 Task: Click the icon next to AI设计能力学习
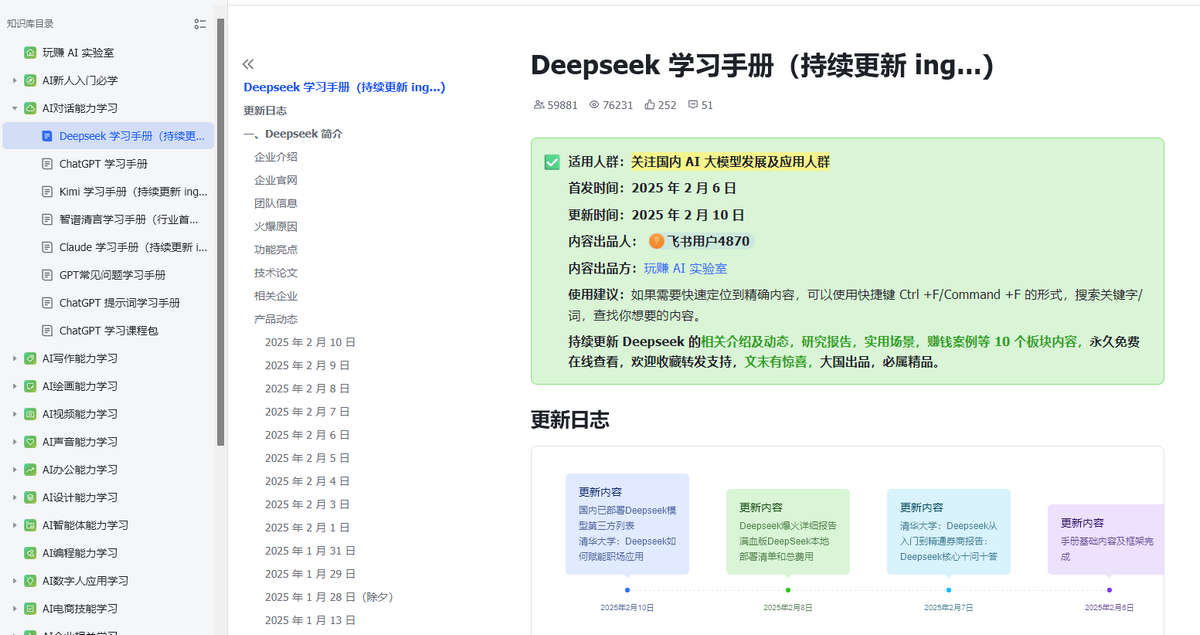coord(30,497)
